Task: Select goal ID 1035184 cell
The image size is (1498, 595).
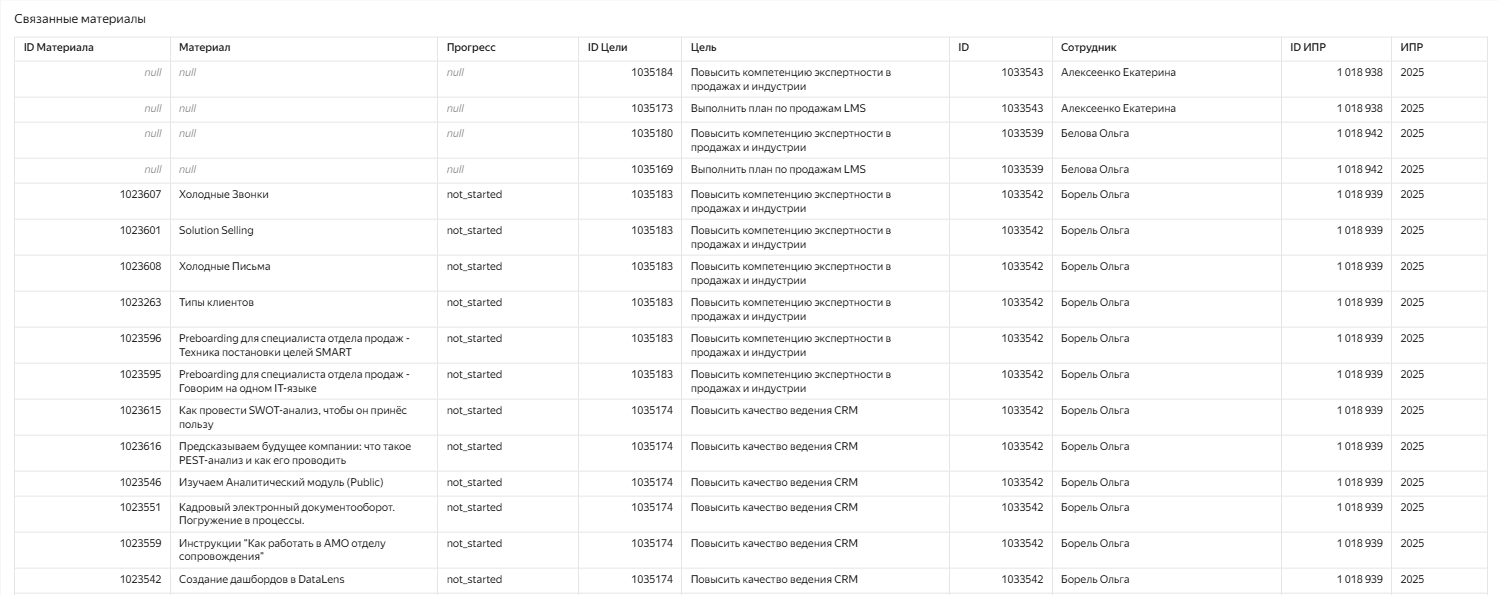Action: 651,73
